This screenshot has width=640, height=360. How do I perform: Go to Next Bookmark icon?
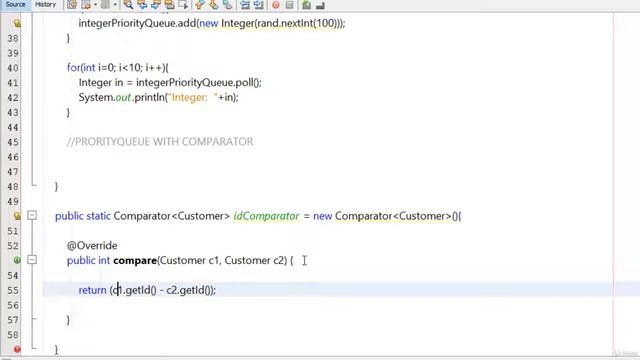coord(213,5)
